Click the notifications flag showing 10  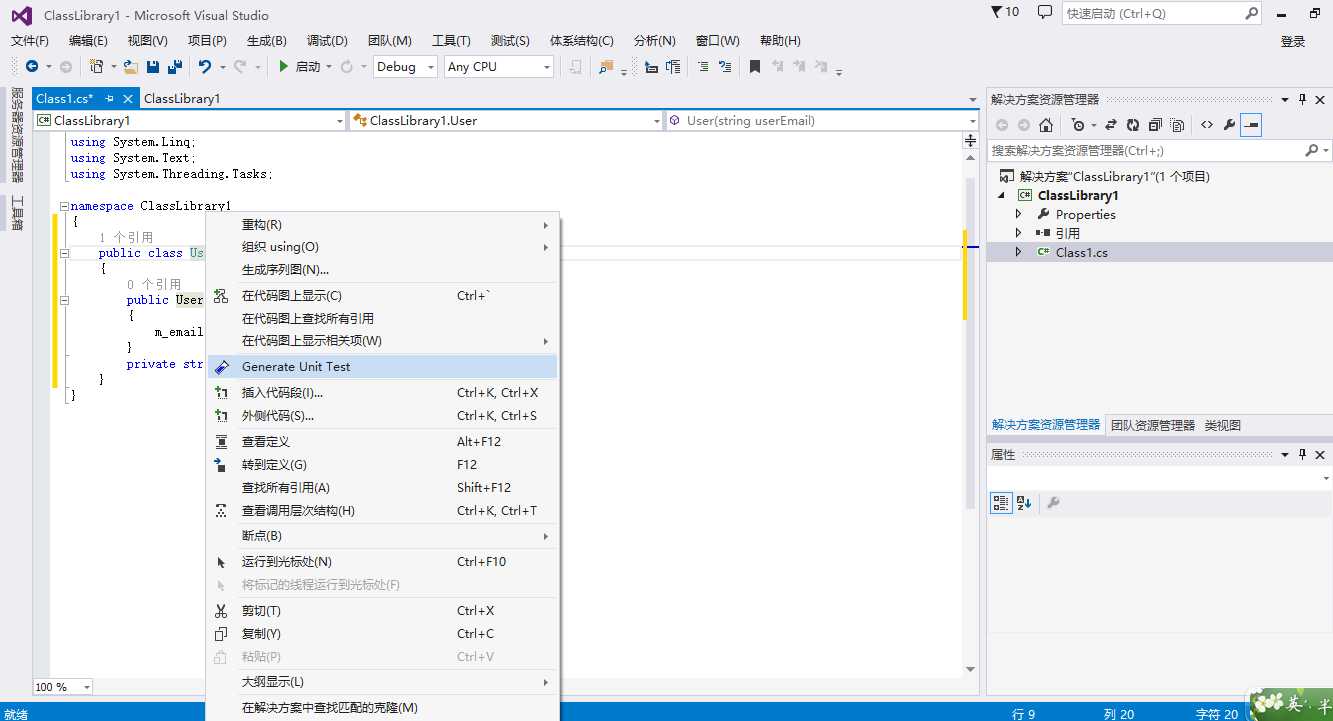coord(1005,12)
